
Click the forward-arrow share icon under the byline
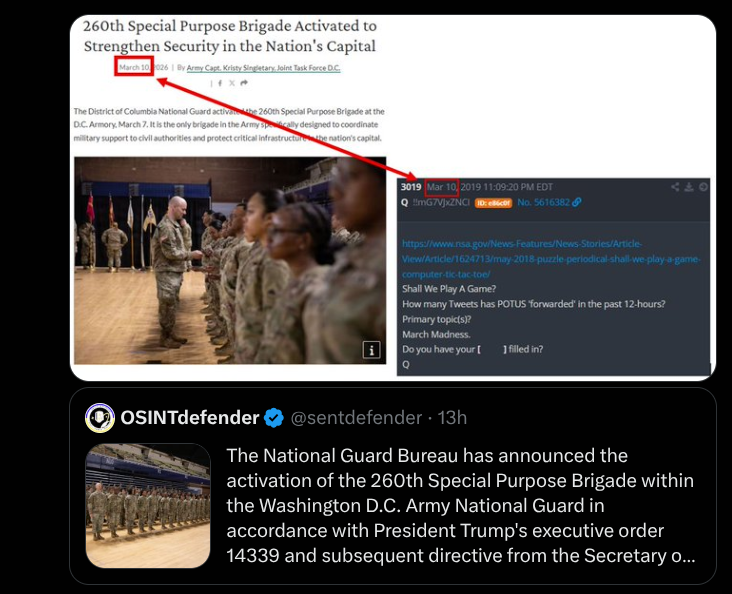244,83
